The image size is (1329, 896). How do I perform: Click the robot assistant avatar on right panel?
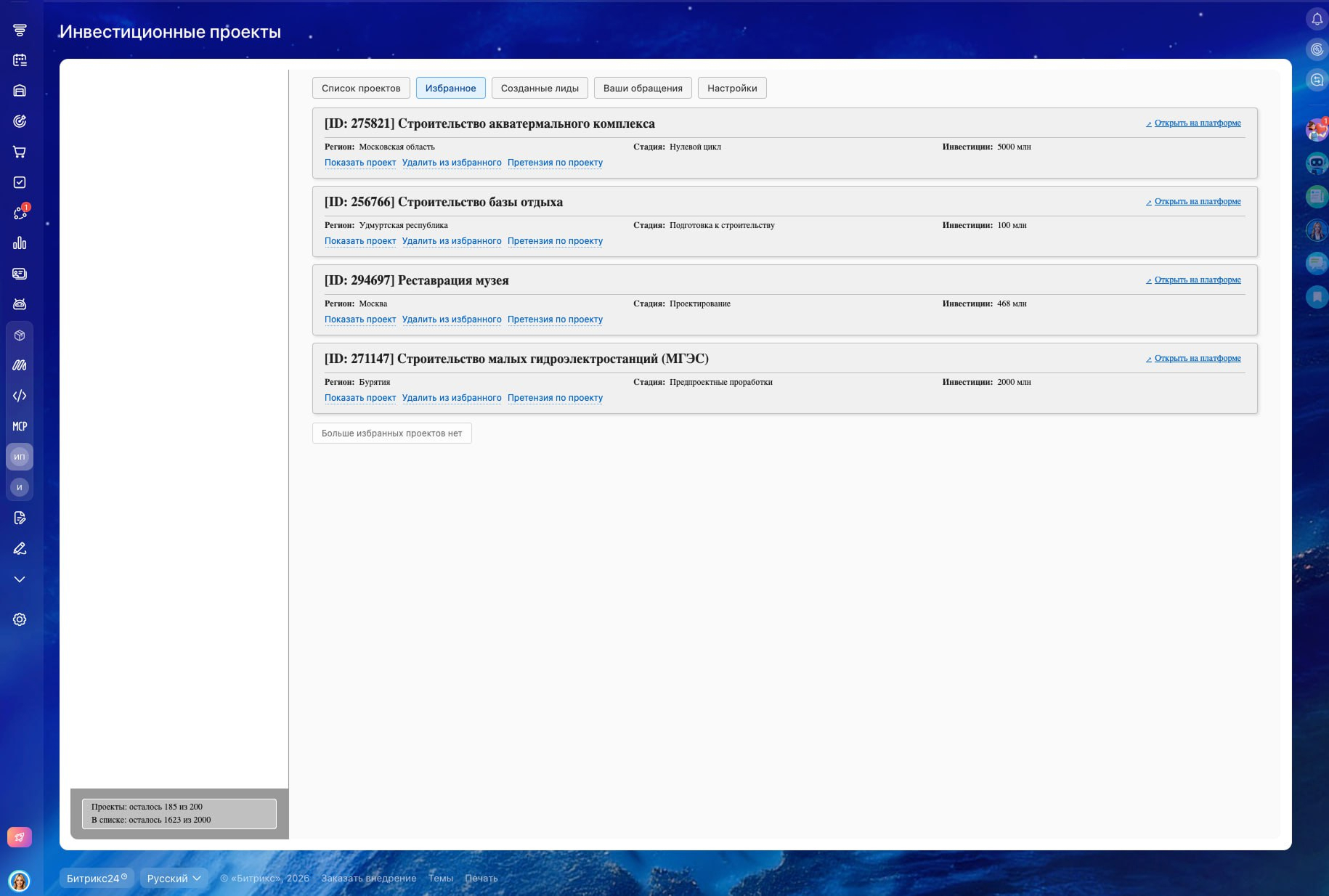click(x=1317, y=163)
